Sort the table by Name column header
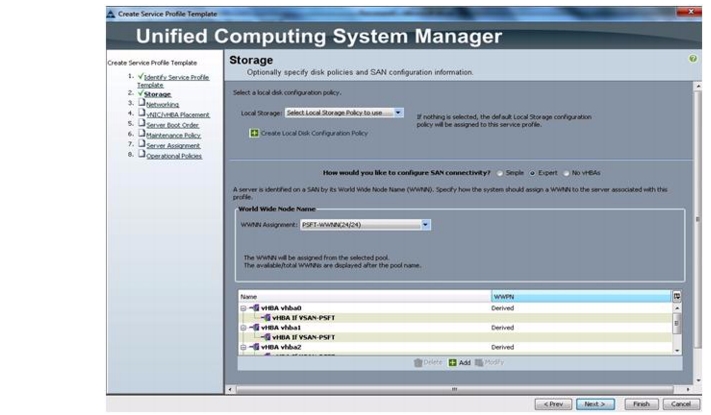The width and height of the screenshot is (711, 415). point(365,297)
